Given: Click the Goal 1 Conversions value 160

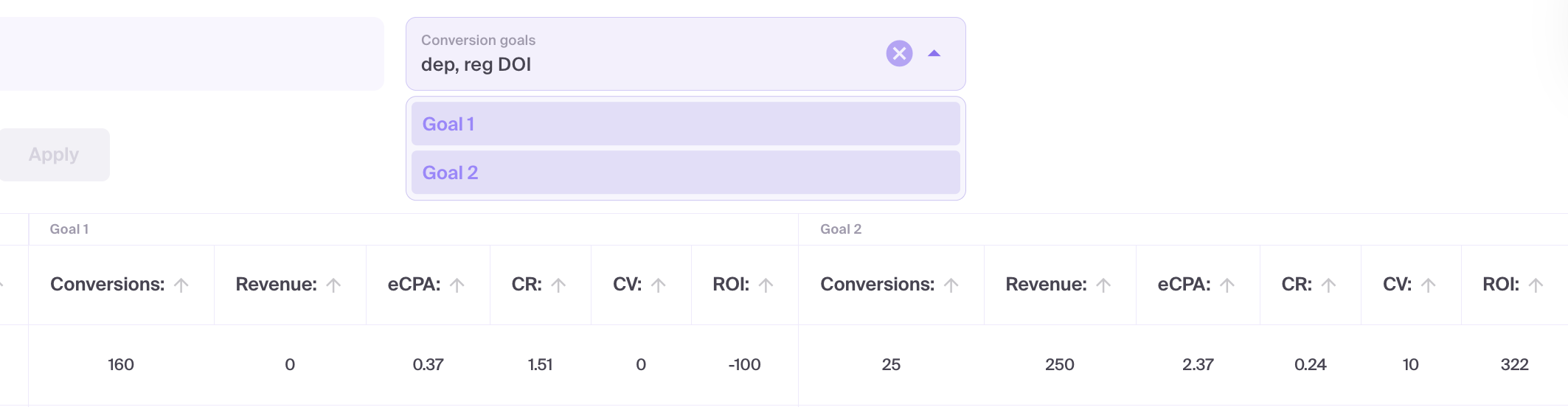Looking at the screenshot, I should coord(121,365).
